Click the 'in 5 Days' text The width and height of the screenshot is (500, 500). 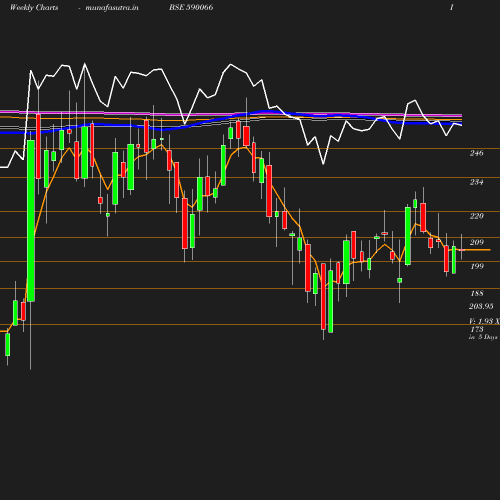coord(483,337)
